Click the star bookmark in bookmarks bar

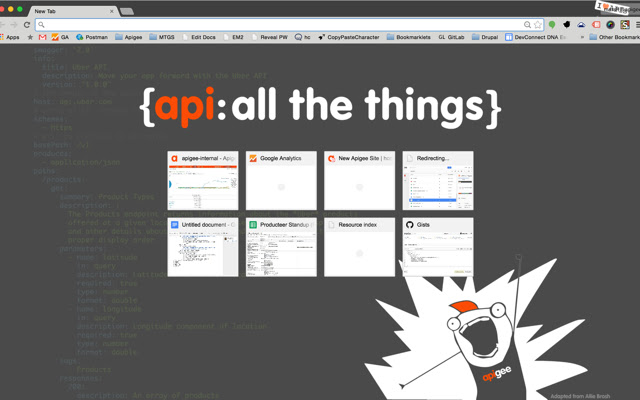pyautogui.click(x=30, y=37)
